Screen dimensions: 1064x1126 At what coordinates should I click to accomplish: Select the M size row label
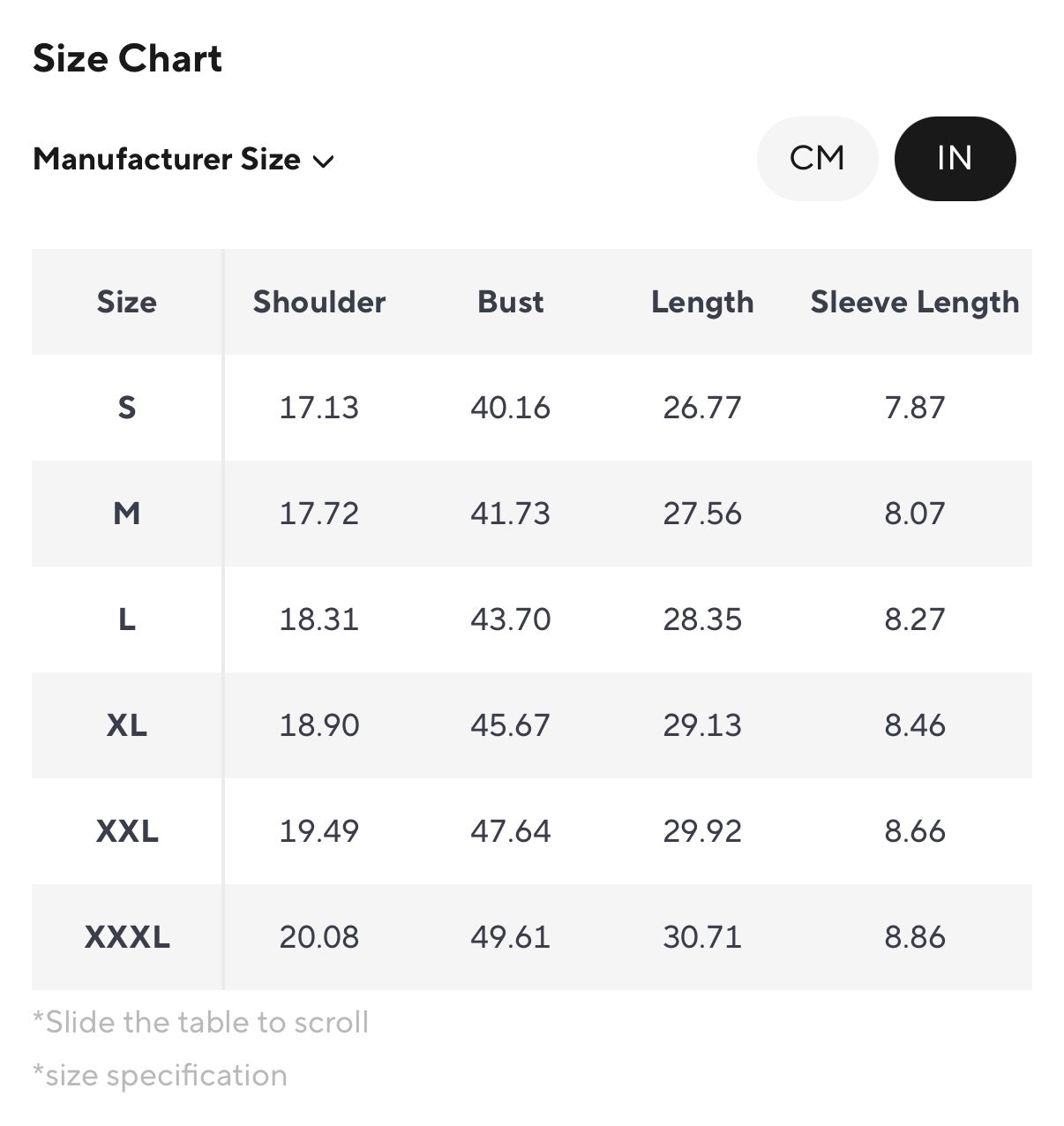(127, 514)
